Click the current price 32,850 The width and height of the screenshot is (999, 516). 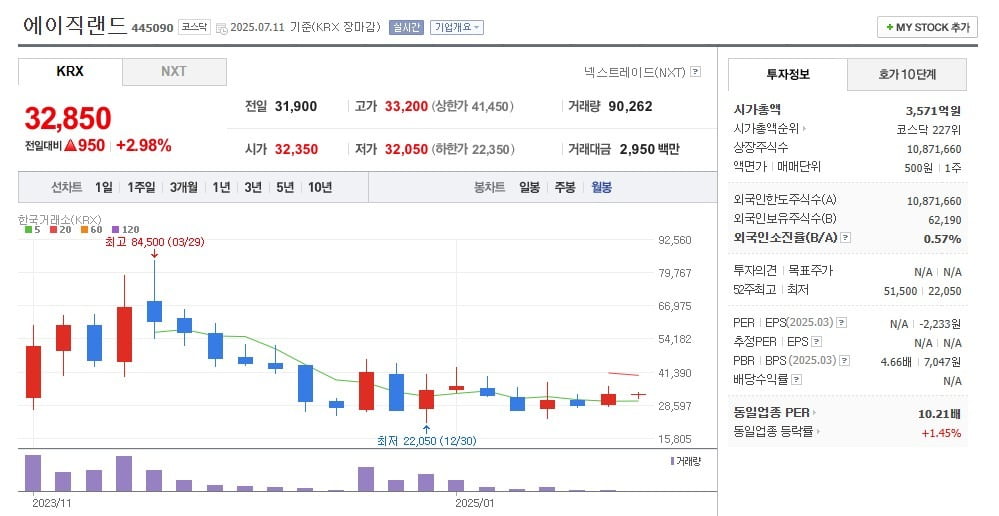pos(68,118)
